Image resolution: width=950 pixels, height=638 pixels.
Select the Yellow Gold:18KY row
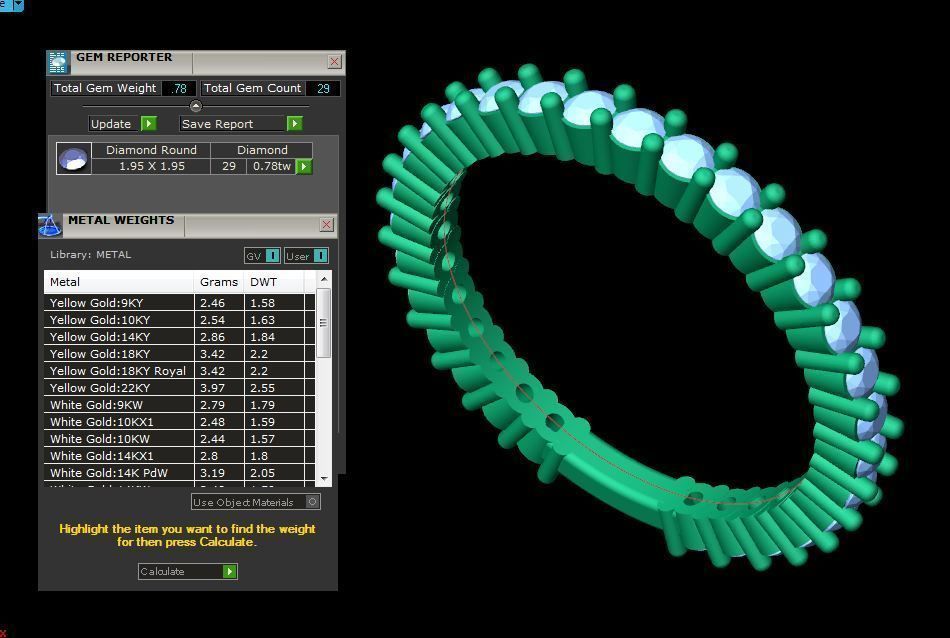click(179, 353)
